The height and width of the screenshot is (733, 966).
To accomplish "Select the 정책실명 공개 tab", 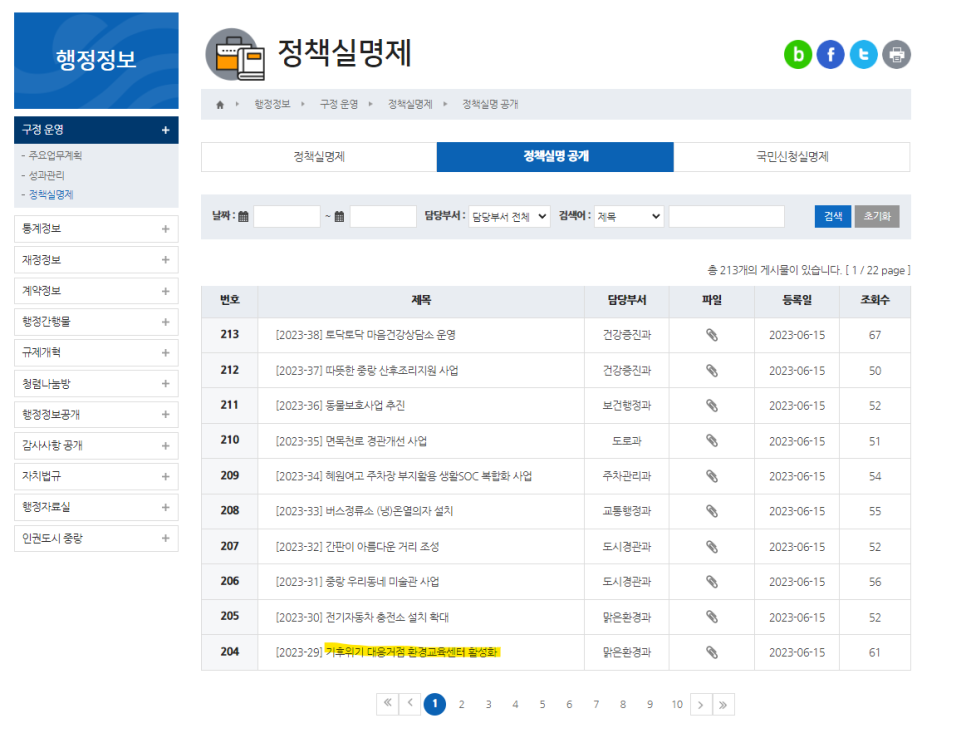I will (555, 157).
